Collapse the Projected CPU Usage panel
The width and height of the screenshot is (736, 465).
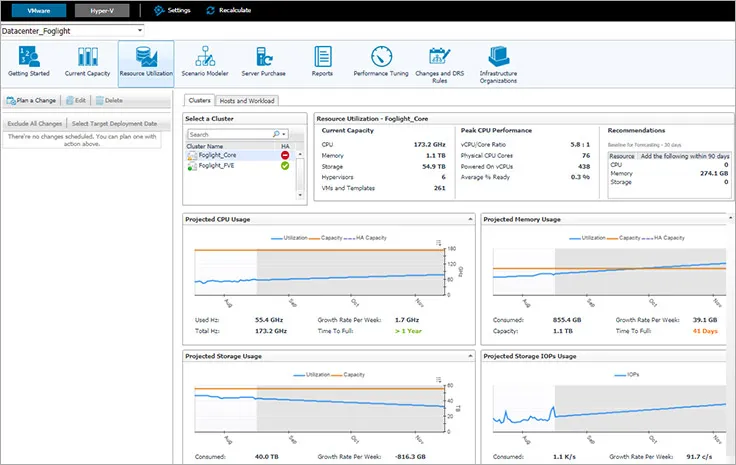[470, 219]
